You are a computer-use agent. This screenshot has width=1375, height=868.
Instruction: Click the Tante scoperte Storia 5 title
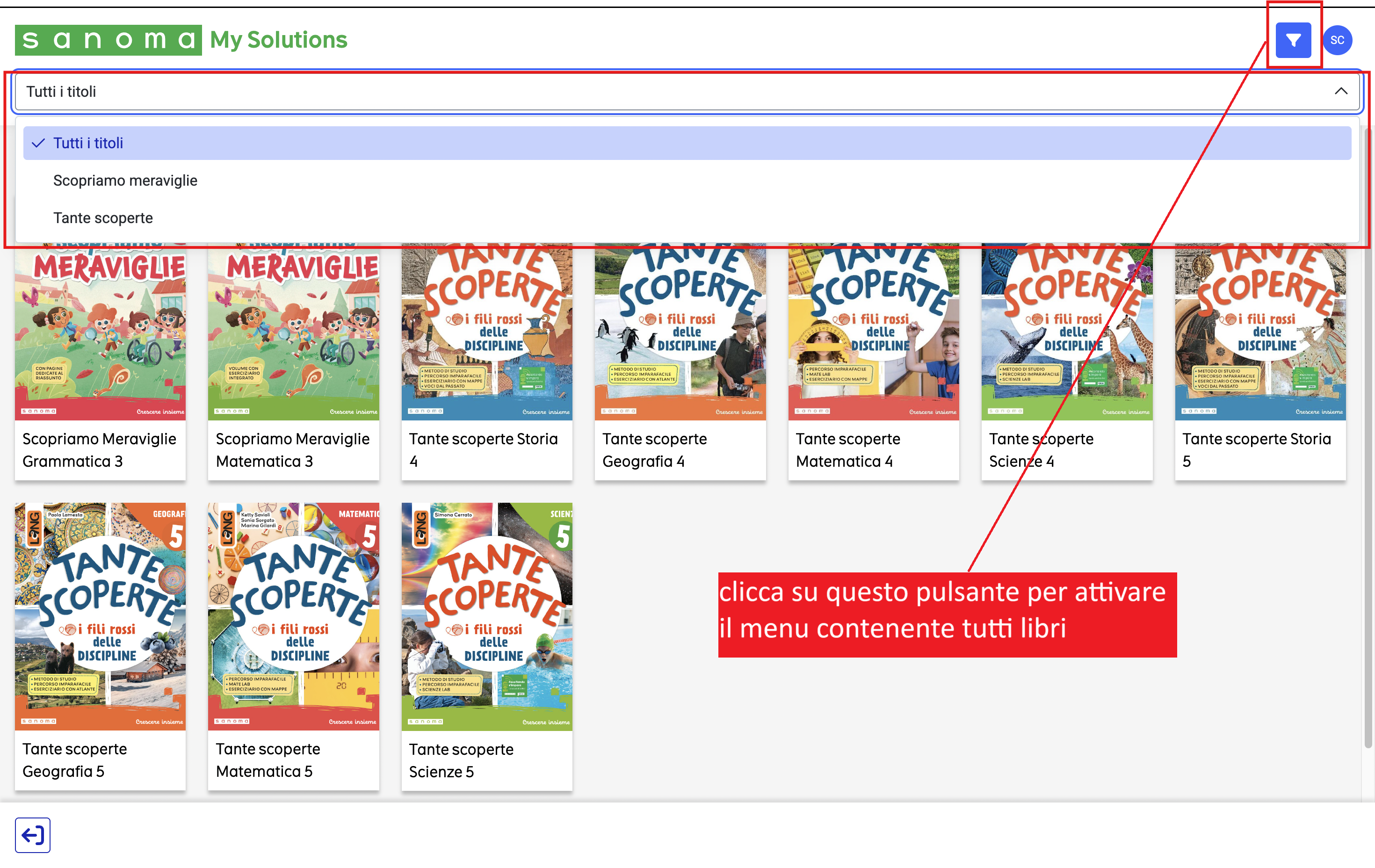coord(1256,450)
